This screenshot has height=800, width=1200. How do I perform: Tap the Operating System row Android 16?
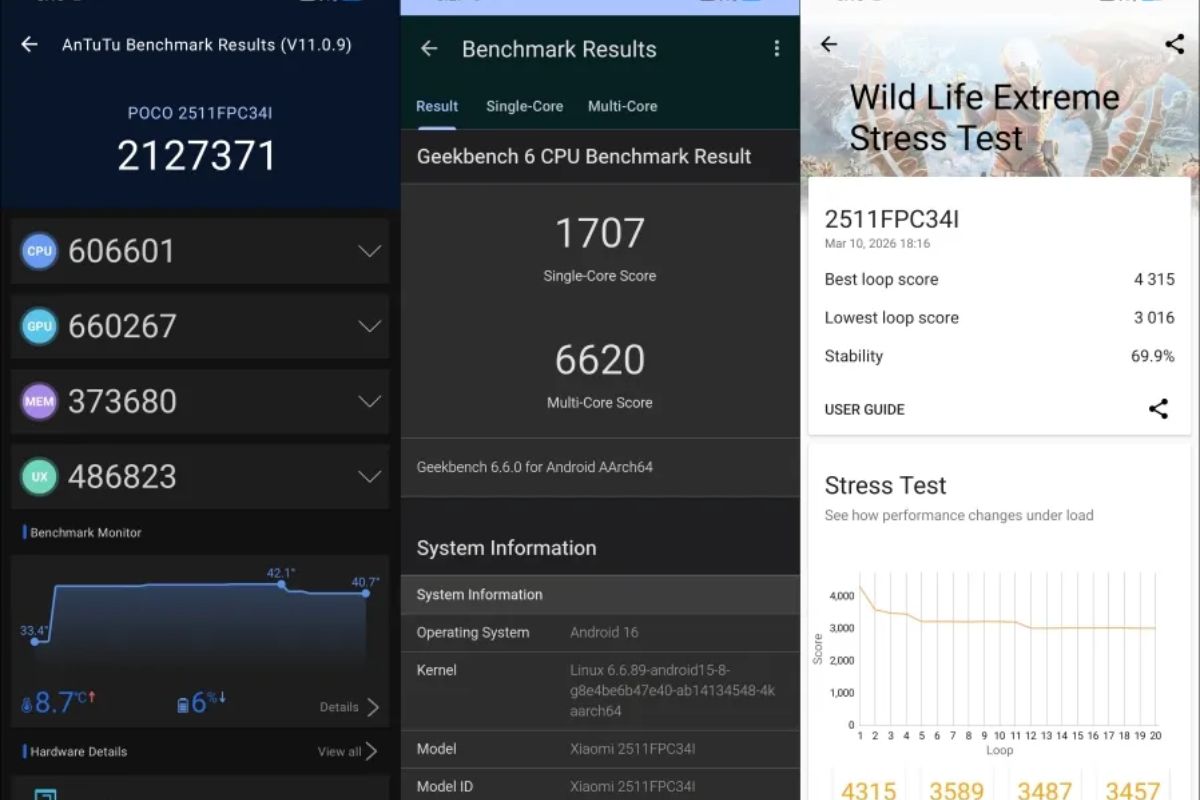[x=600, y=632]
